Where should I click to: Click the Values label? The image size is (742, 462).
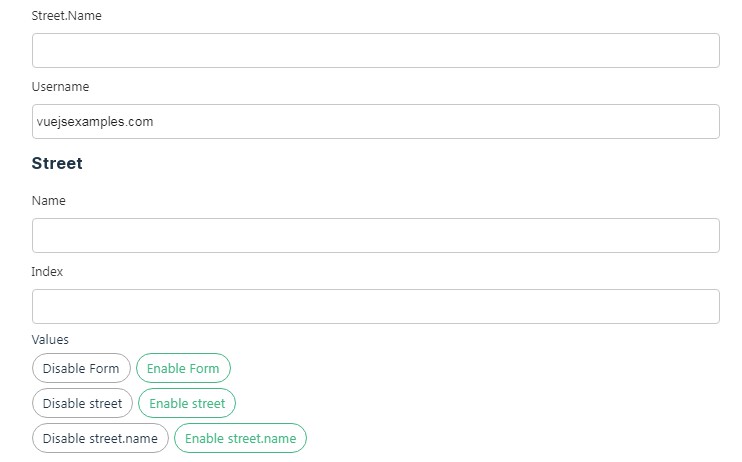(x=50, y=340)
